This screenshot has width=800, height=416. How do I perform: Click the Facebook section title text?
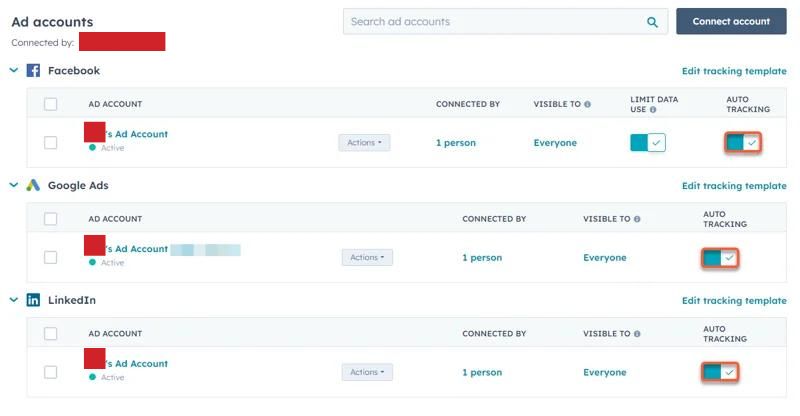[74, 70]
